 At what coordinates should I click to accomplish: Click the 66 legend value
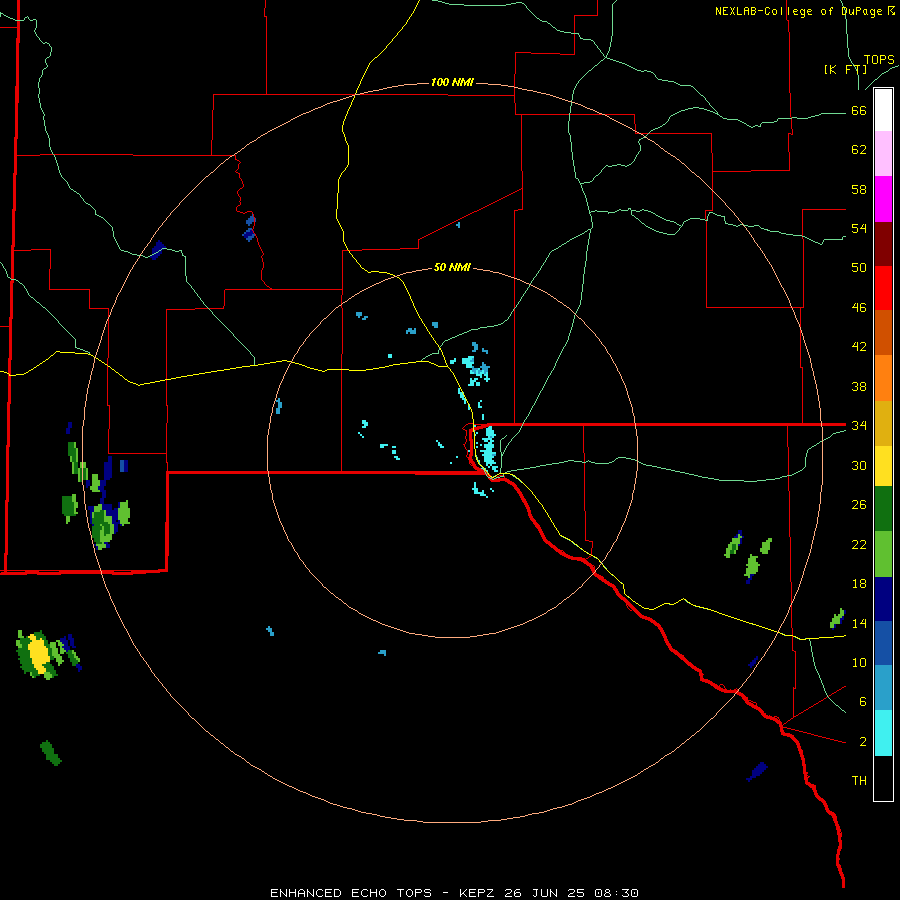point(859,110)
